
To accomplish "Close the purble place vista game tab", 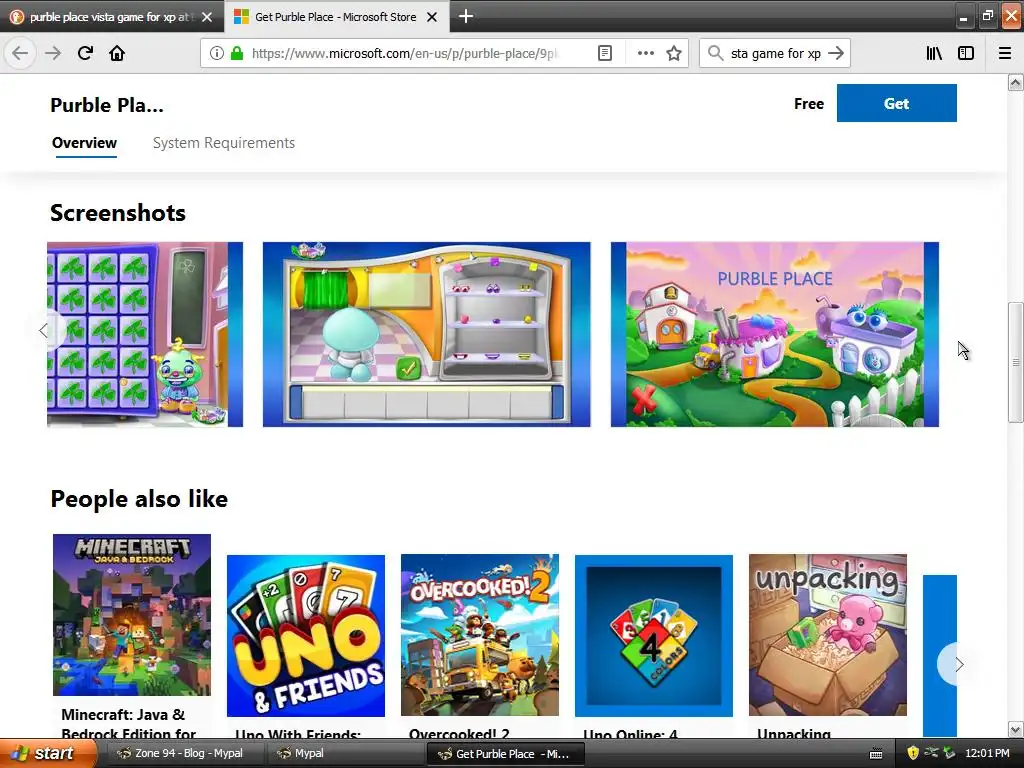I will (x=207, y=17).
